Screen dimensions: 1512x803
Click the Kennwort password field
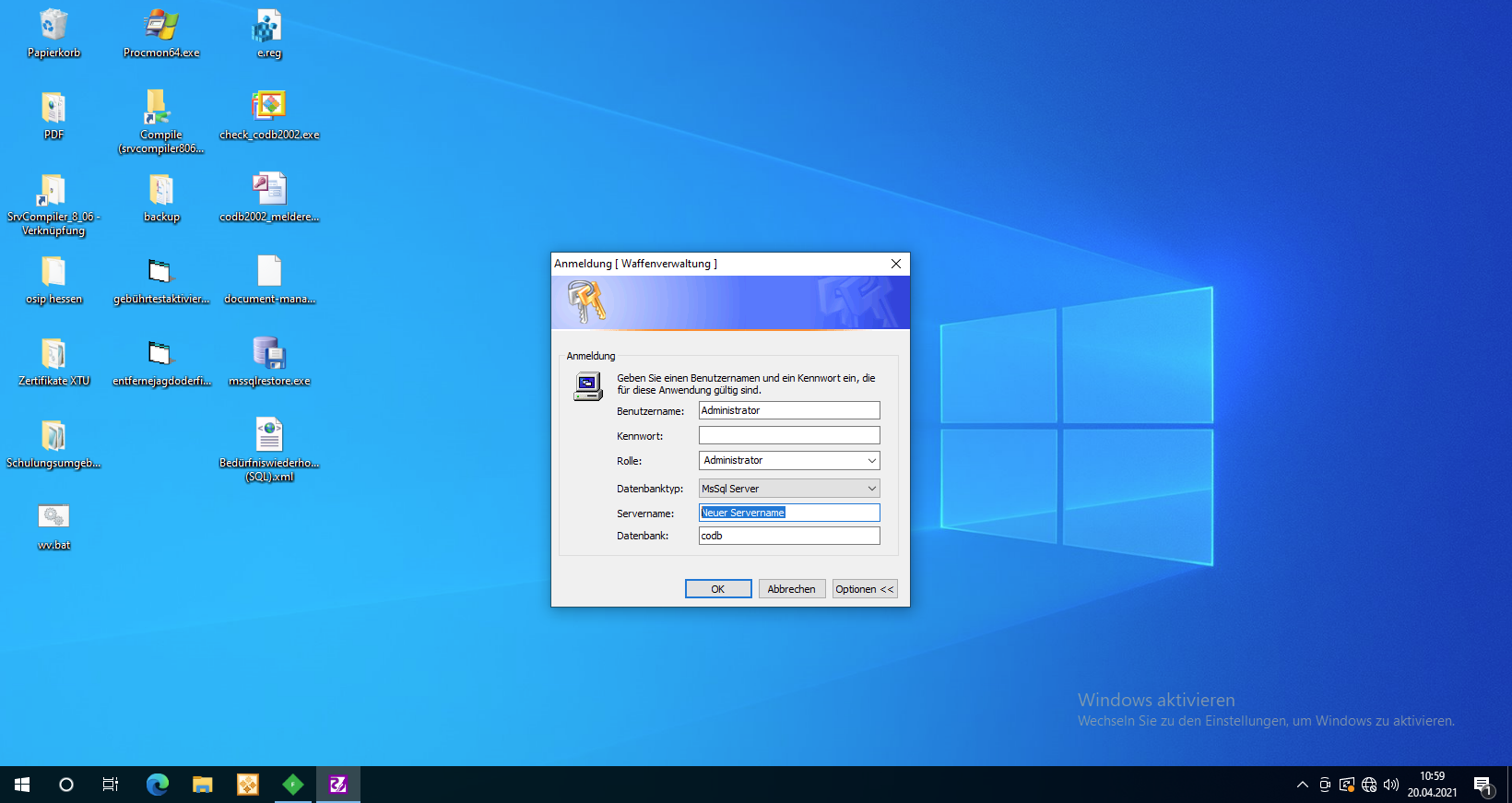pos(789,435)
